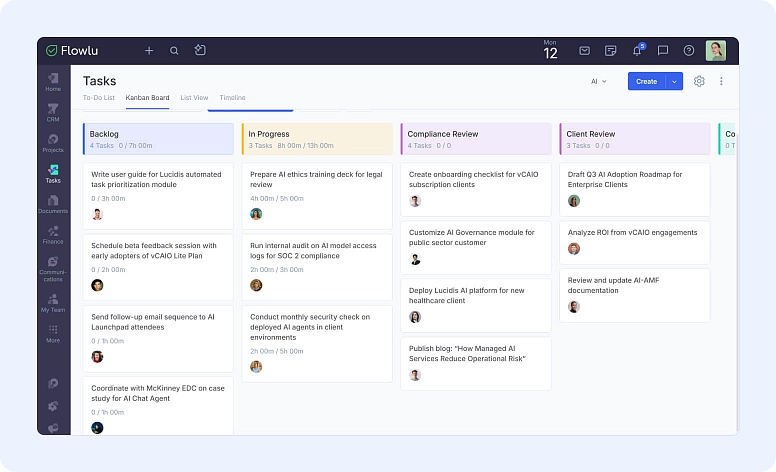Open notifications bell in top bar
Screen dimensions: 776x472
pos(637,51)
